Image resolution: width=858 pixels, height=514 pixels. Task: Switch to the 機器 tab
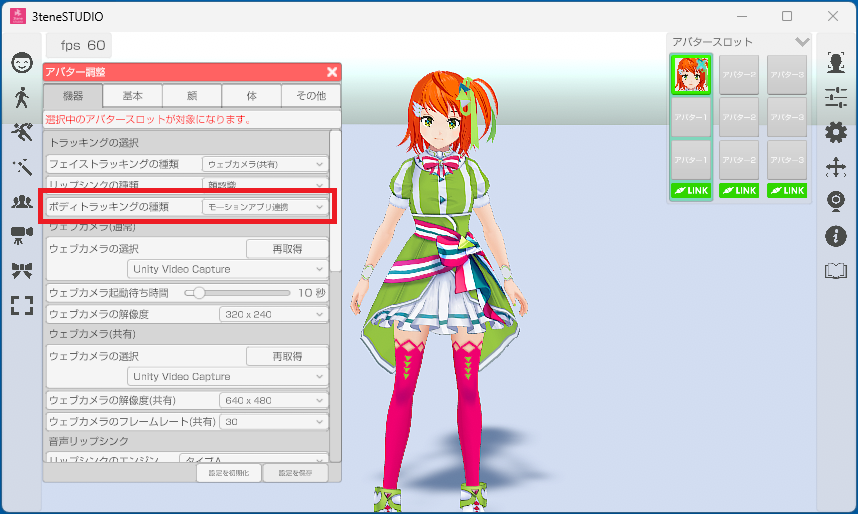tap(73, 96)
